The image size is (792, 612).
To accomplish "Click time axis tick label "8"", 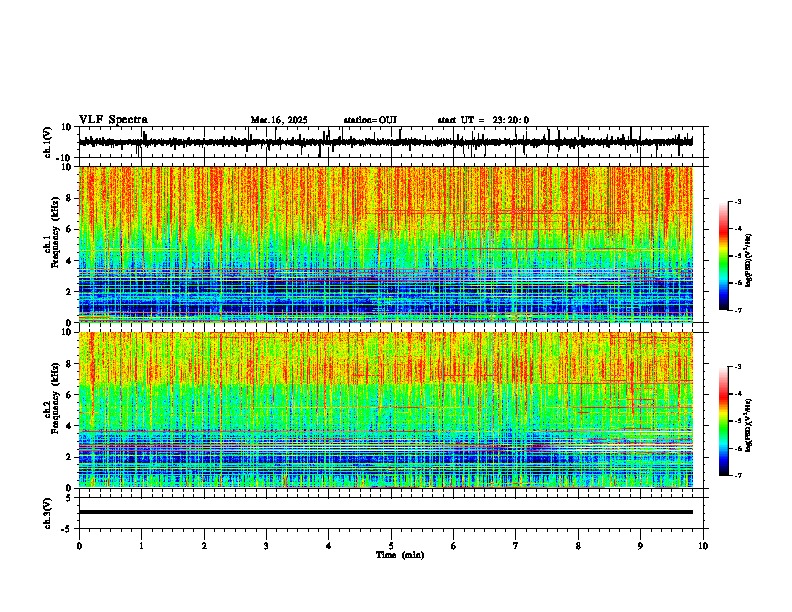I will point(578,546).
